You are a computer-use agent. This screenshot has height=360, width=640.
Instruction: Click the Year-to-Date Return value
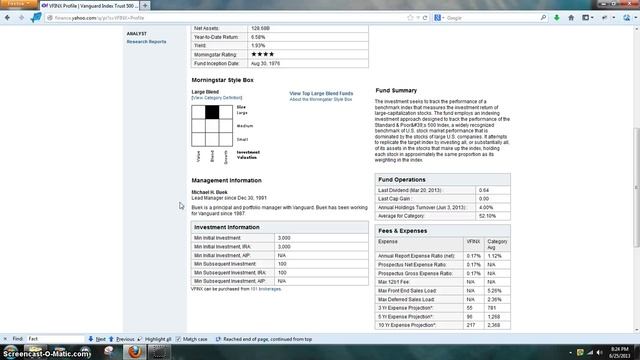point(258,37)
